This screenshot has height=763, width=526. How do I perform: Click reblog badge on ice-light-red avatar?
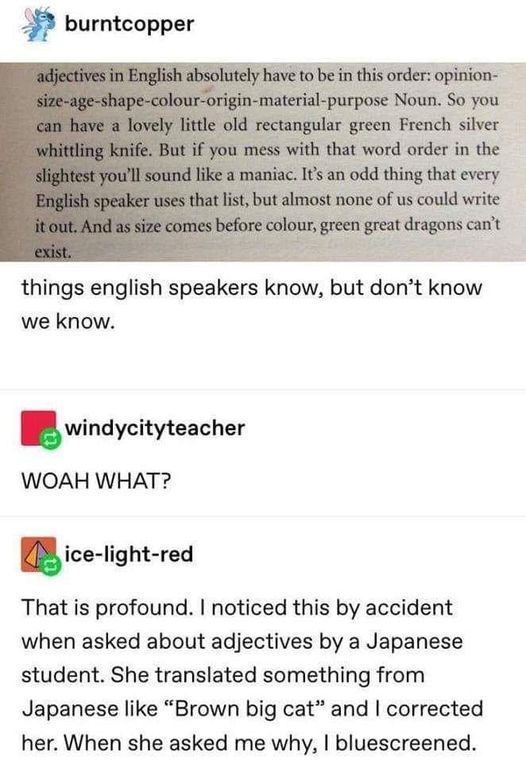coord(50,565)
